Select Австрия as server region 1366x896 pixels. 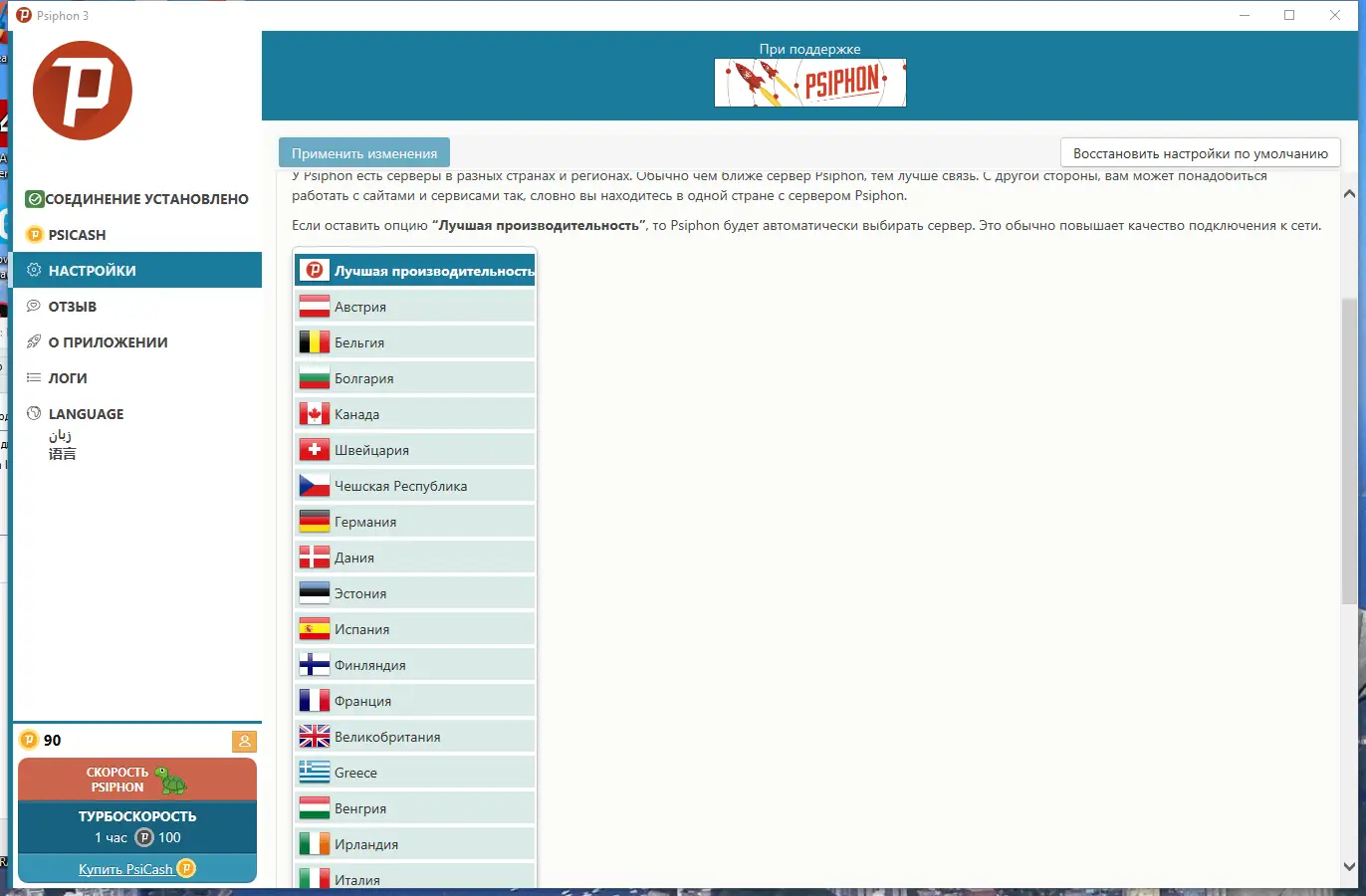pyautogui.click(x=415, y=307)
